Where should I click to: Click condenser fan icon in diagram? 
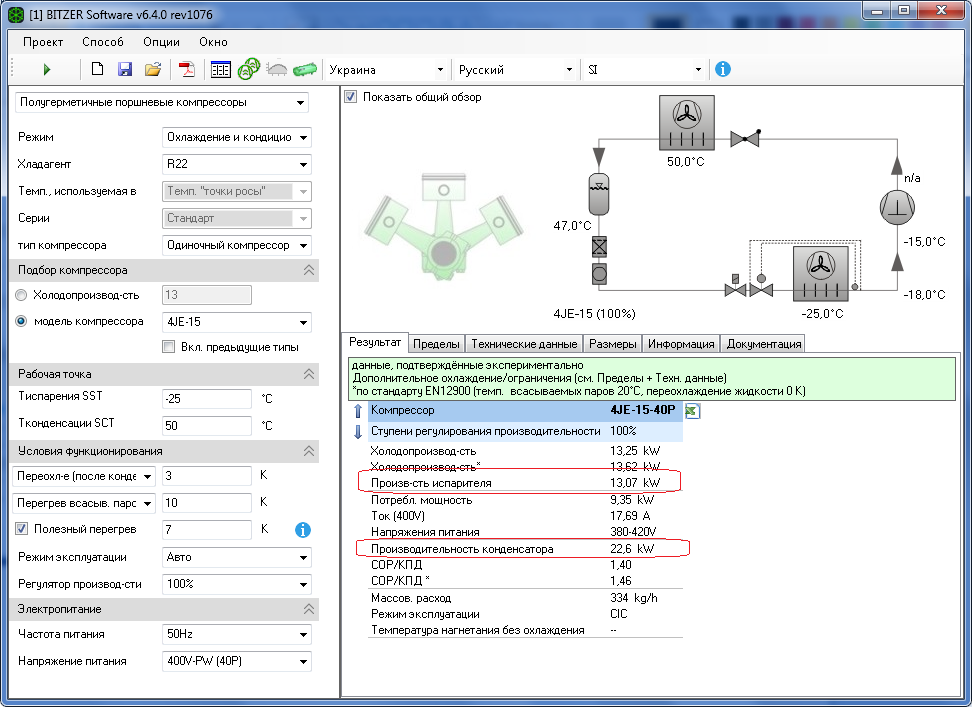tap(686, 122)
